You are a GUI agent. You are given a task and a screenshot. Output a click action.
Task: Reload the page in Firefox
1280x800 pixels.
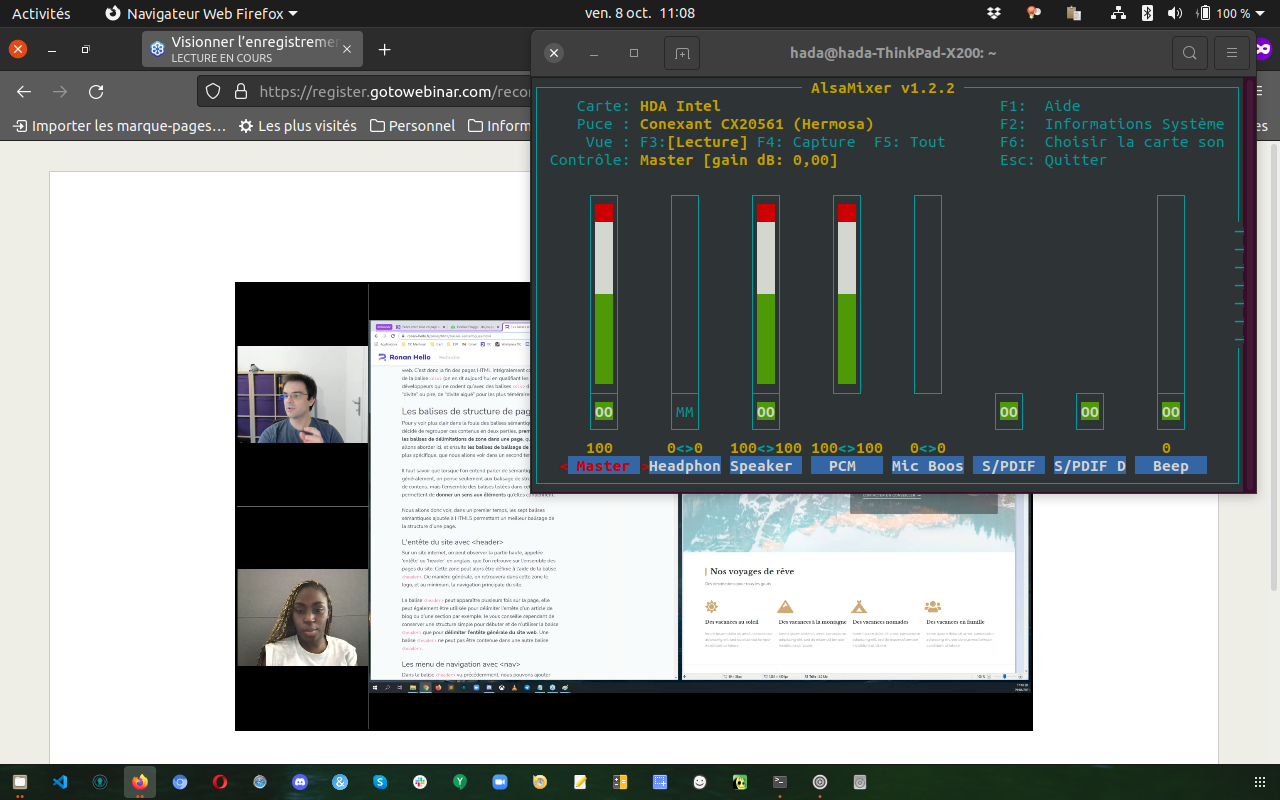(x=96, y=91)
